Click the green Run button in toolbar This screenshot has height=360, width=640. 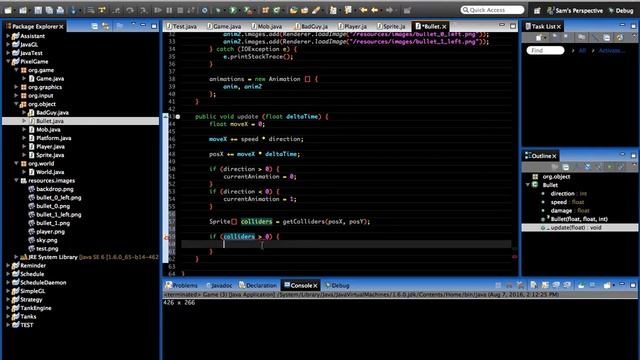(x=233, y=10)
